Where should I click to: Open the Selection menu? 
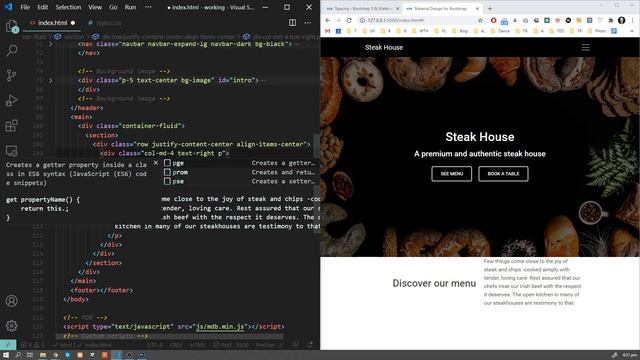[x=68, y=7]
